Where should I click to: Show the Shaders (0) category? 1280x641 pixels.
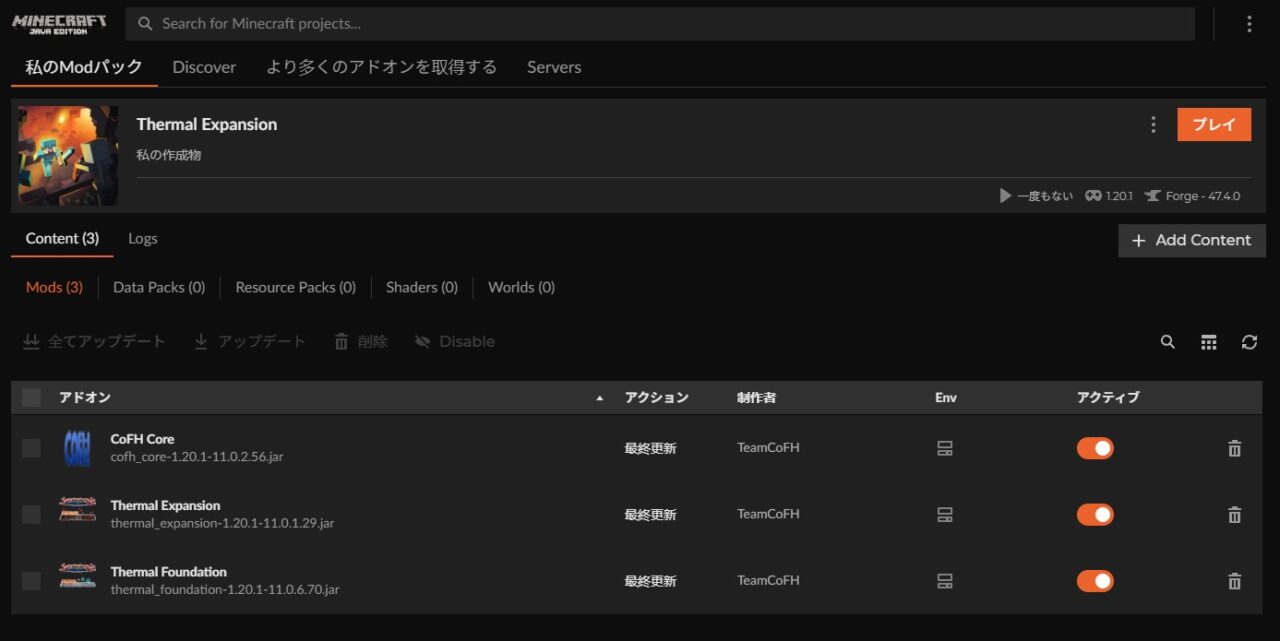[x=422, y=287]
